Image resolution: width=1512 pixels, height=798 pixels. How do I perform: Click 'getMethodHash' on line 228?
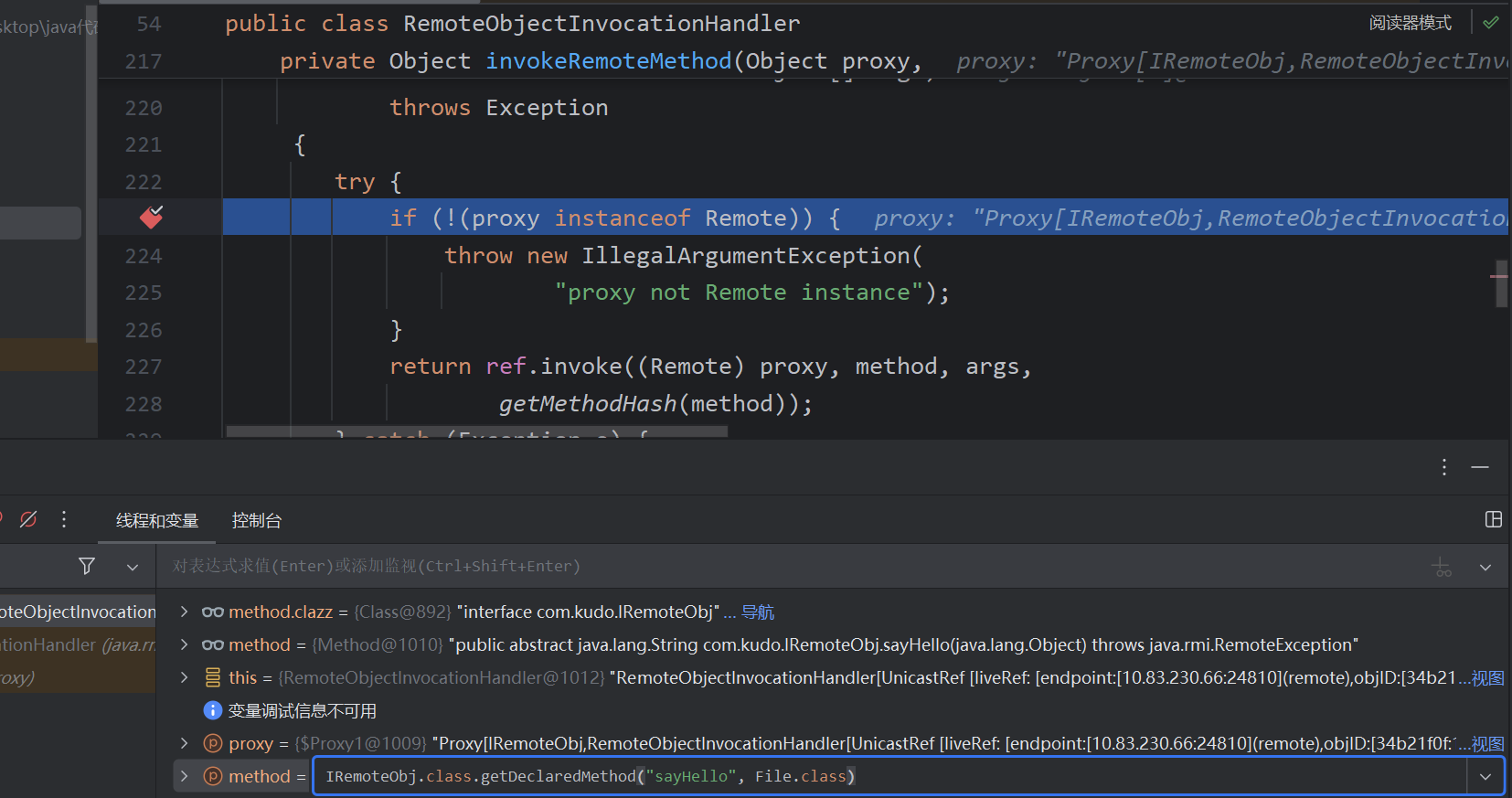[x=588, y=404]
